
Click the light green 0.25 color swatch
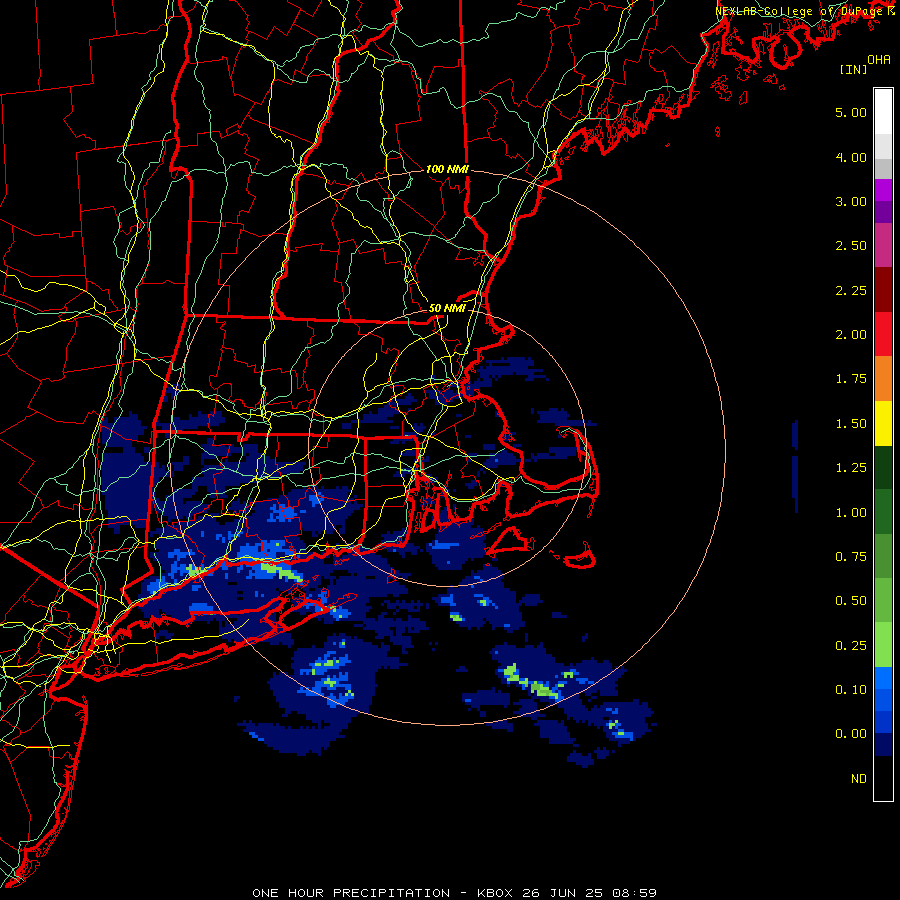pos(883,645)
